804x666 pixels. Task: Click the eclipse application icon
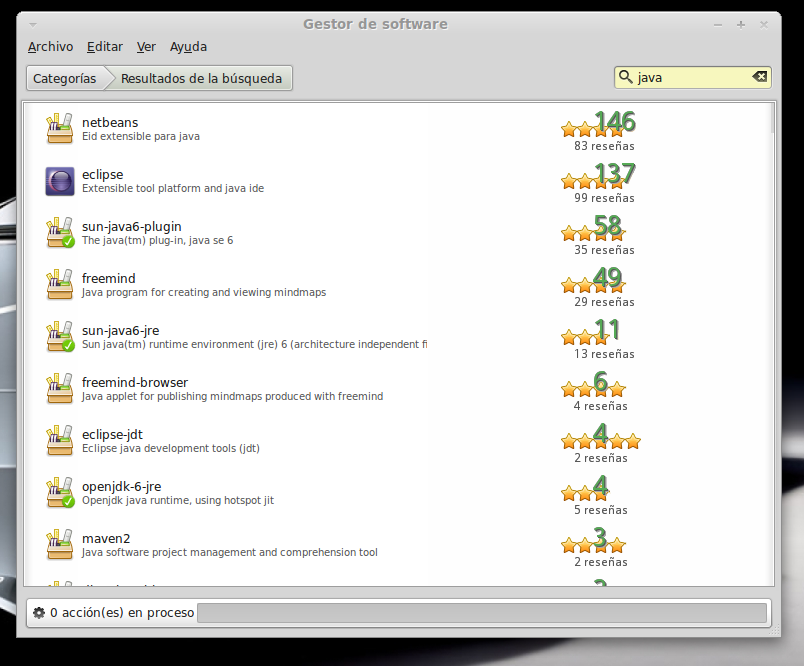pos(59,181)
